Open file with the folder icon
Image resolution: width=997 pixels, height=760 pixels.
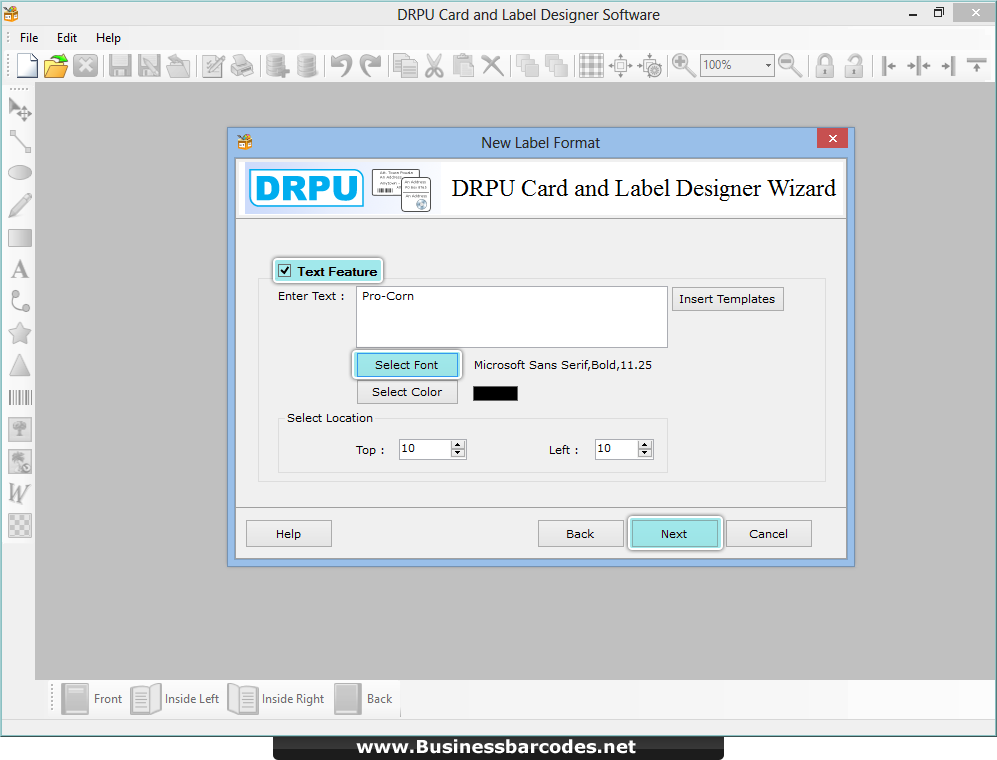(56, 66)
